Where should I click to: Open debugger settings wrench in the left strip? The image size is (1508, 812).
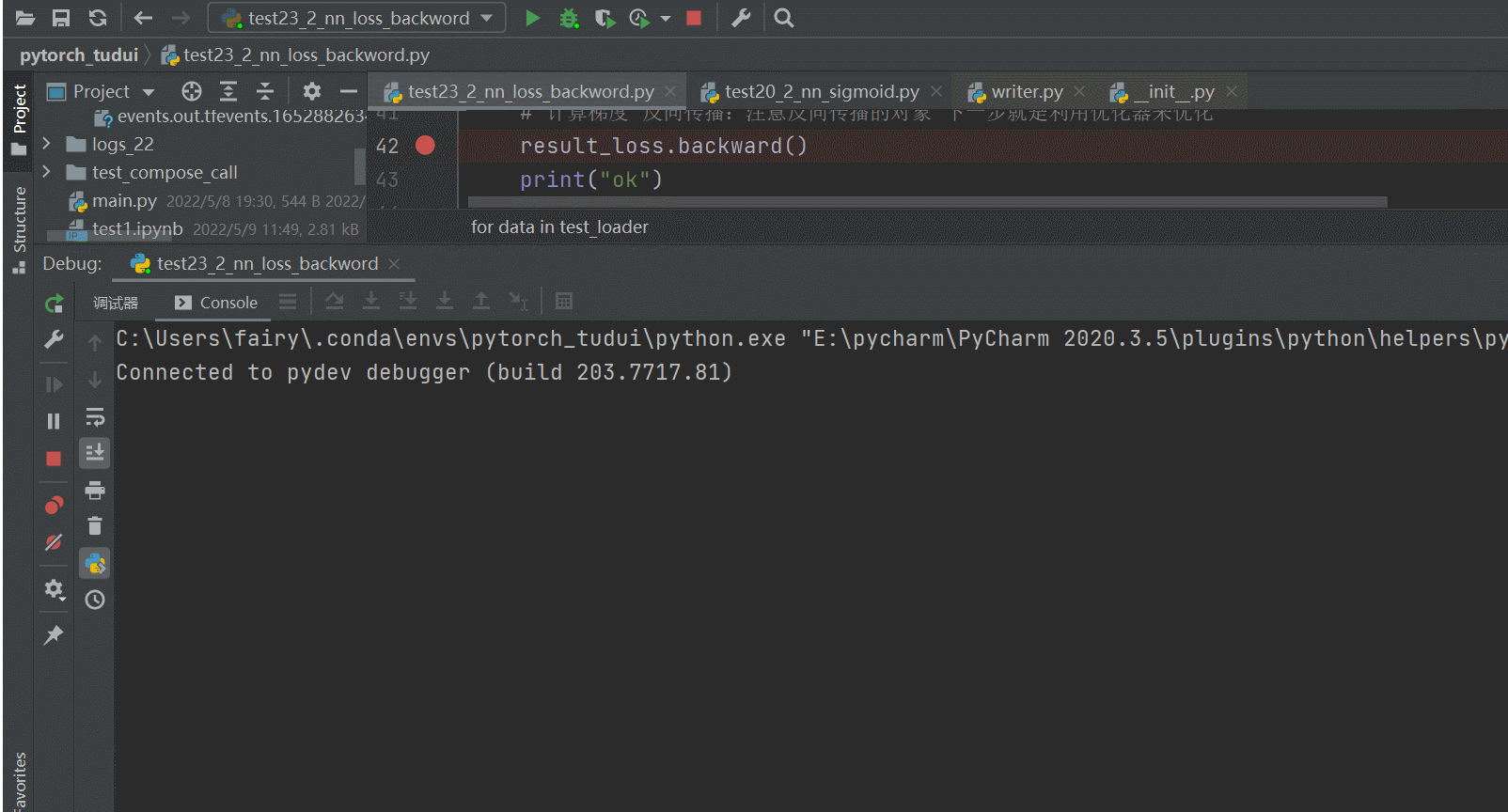pyautogui.click(x=54, y=339)
